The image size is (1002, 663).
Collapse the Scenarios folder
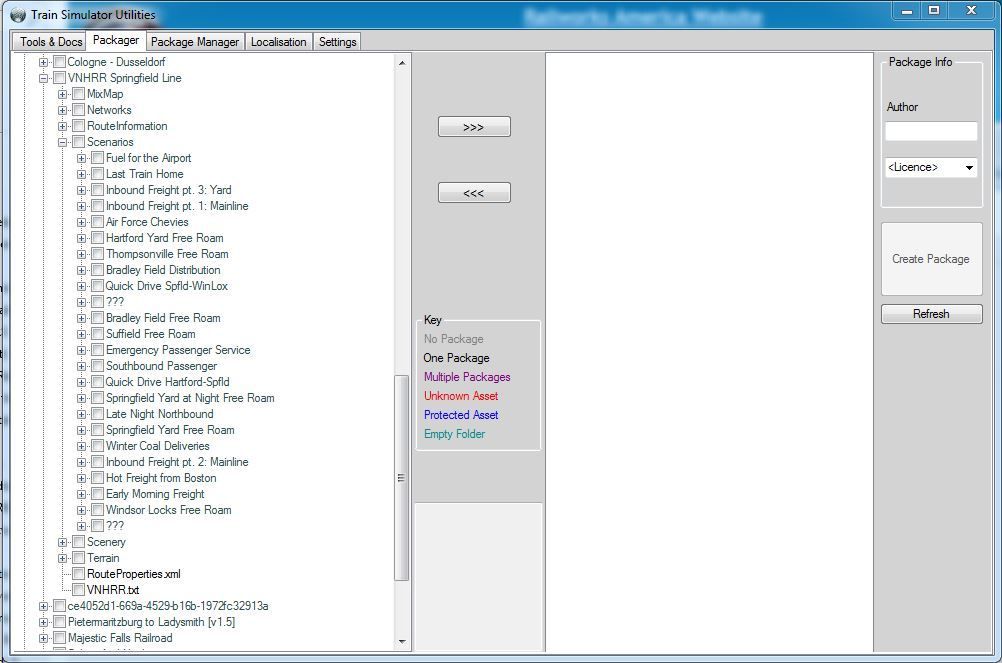tap(63, 142)
